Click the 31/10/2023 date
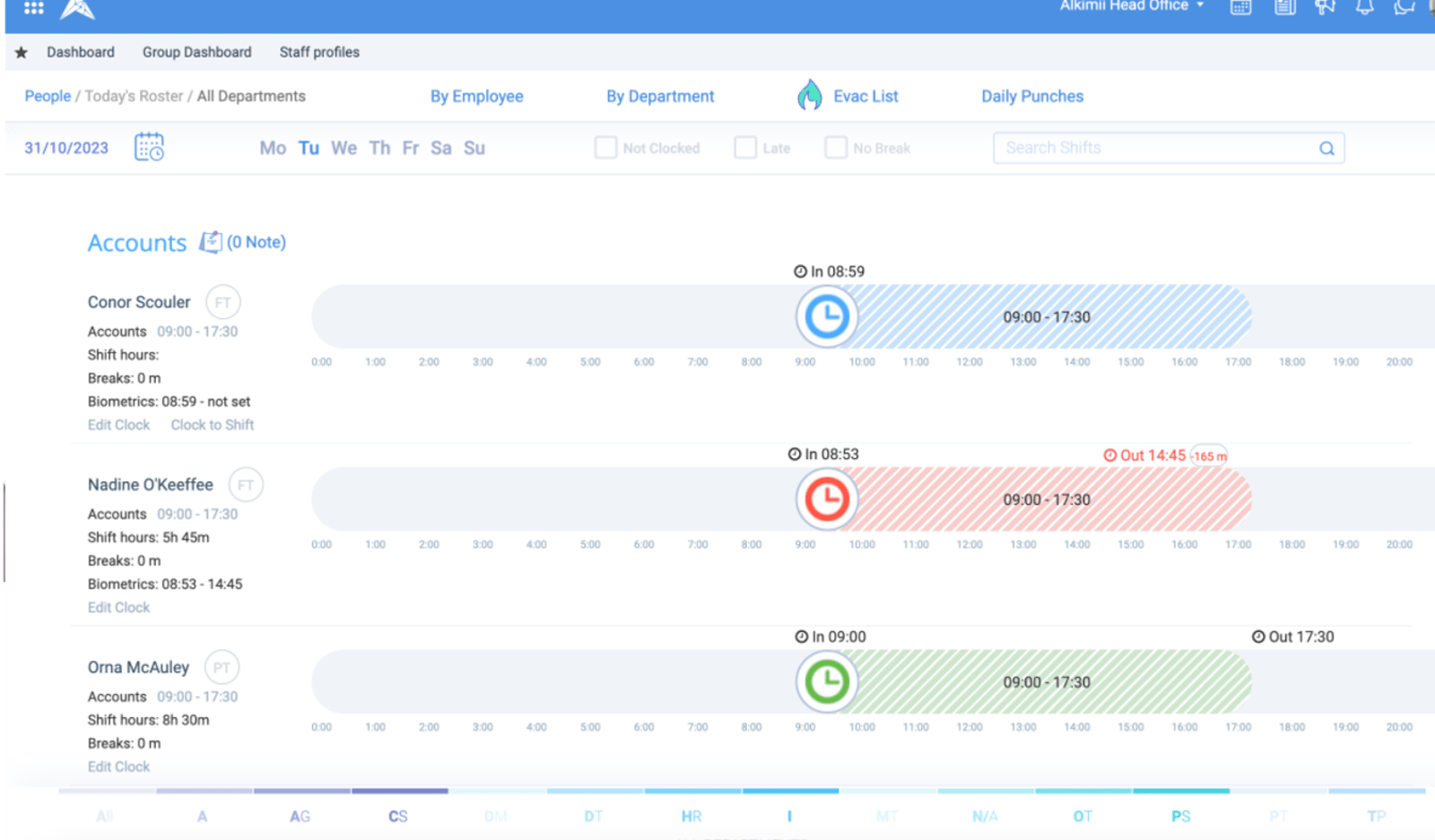 click(x=66, y=148)
